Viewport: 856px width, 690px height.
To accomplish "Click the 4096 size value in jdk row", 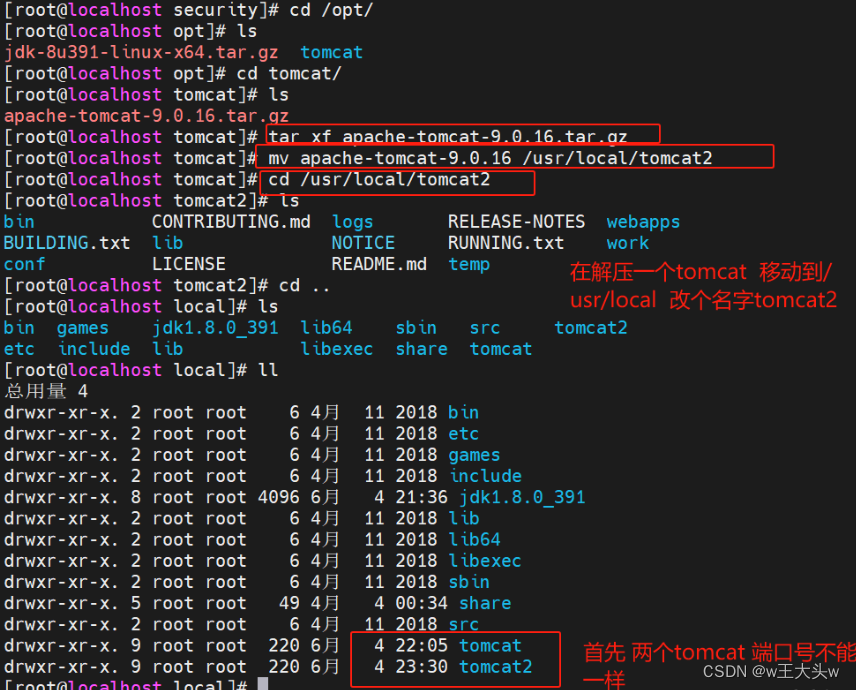I will click(x=278, y=497).
